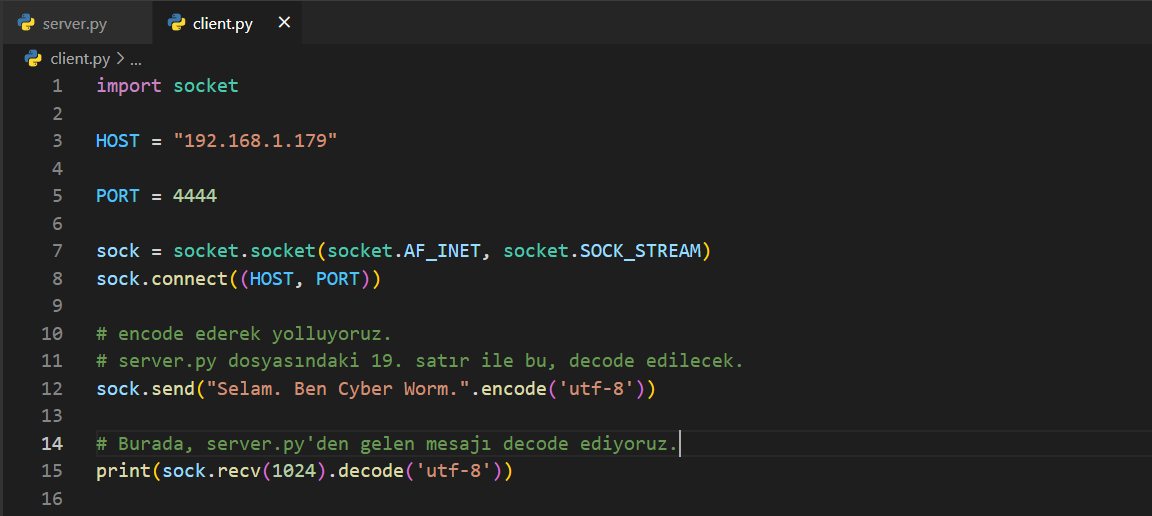Click the Python file icon in breadcrumb
Image resolution: width=1152 pixels, height=516 pixels.
click(x=33, y=58)
